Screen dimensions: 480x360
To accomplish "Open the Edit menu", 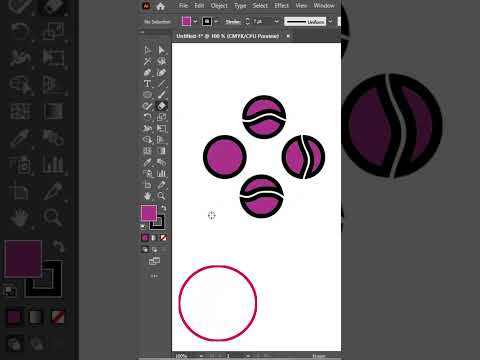I will pyautogui.click(x=199, y=6).
